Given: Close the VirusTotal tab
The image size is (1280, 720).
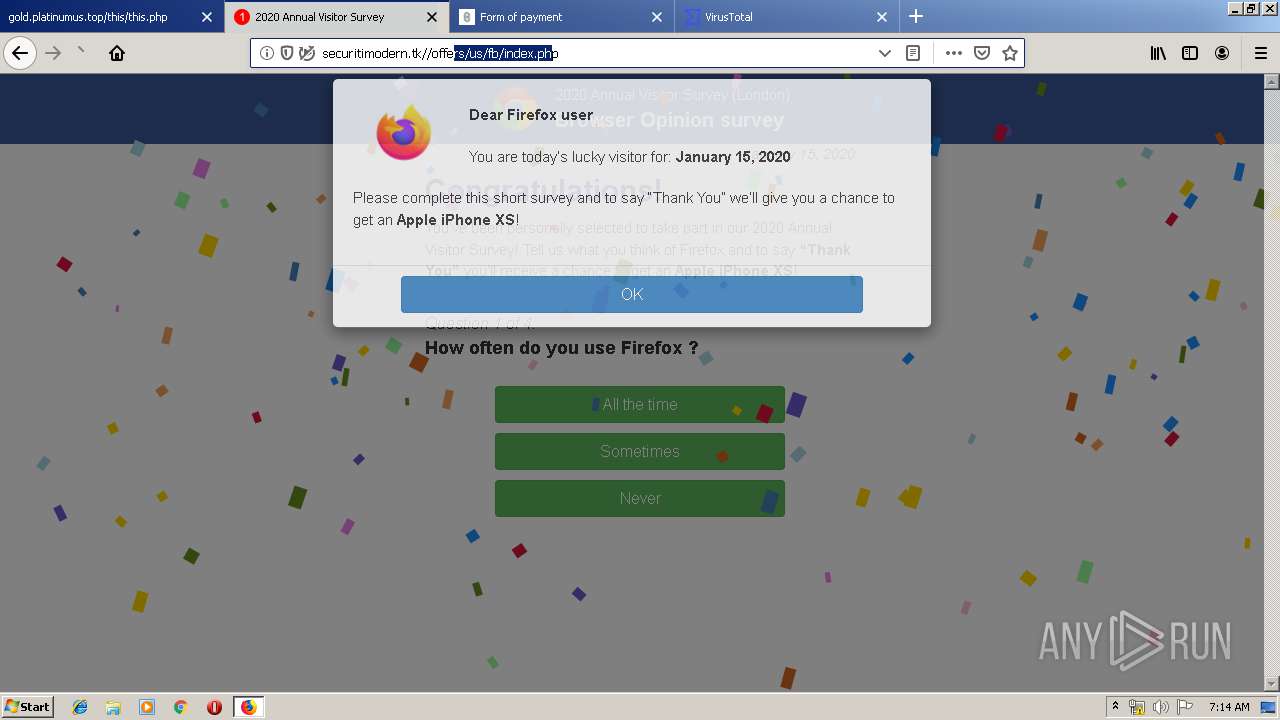Looking at the screenshot, I should click(x=882, y=17).
